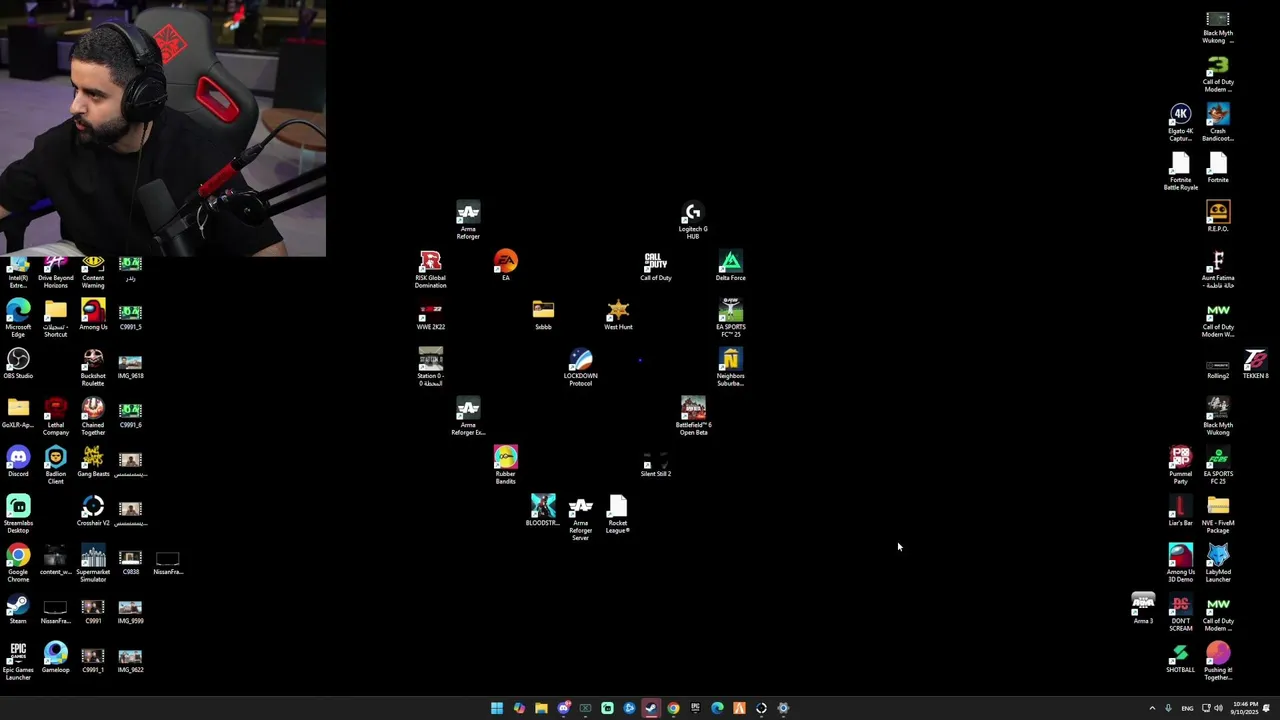Screen dimensions: 1280x720
Task: Select Battlefield 6 Open Beta icon
Action: [x=693, y=416]
